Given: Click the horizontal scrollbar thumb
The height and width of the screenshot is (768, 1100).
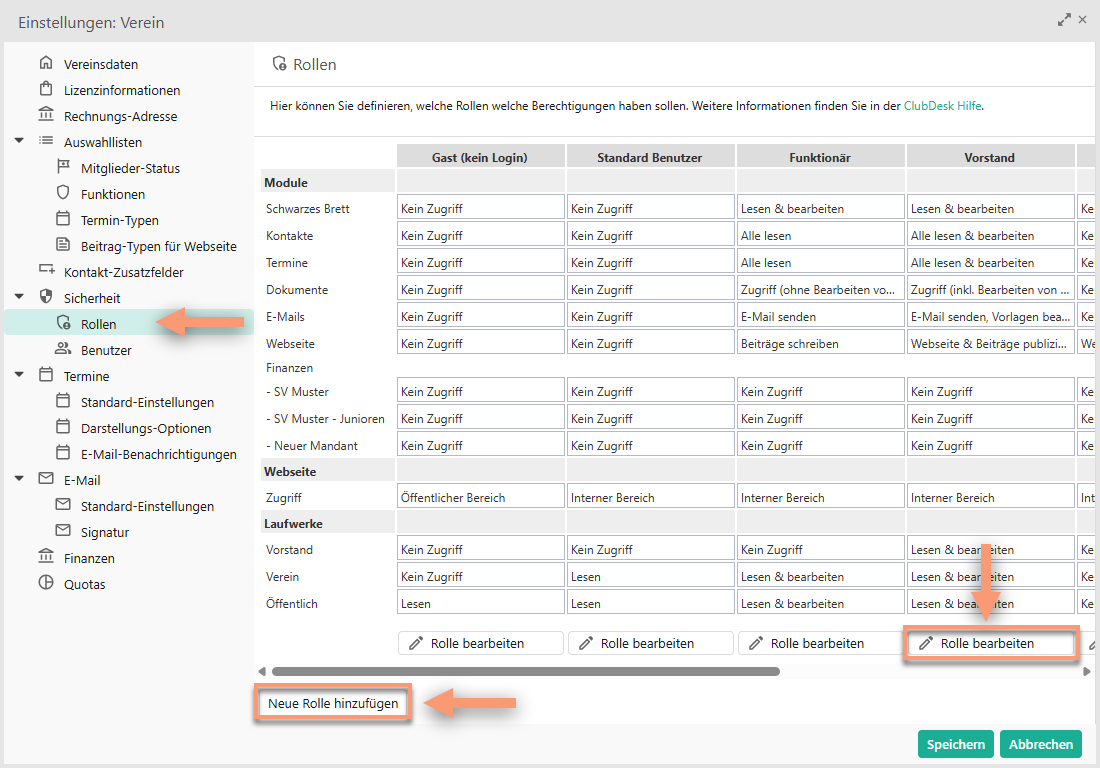Looking at the screenshot, I should click(526, 671).
